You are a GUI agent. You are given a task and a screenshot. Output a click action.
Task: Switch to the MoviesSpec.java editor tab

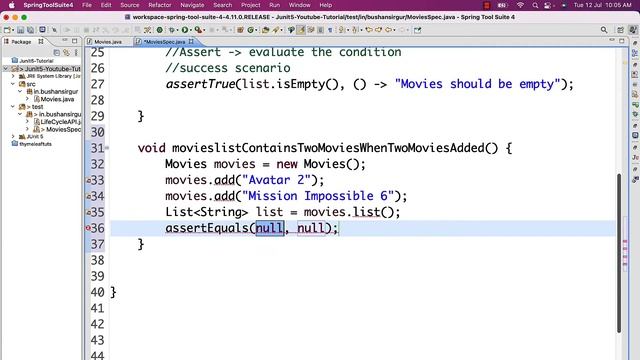(164, 42)
